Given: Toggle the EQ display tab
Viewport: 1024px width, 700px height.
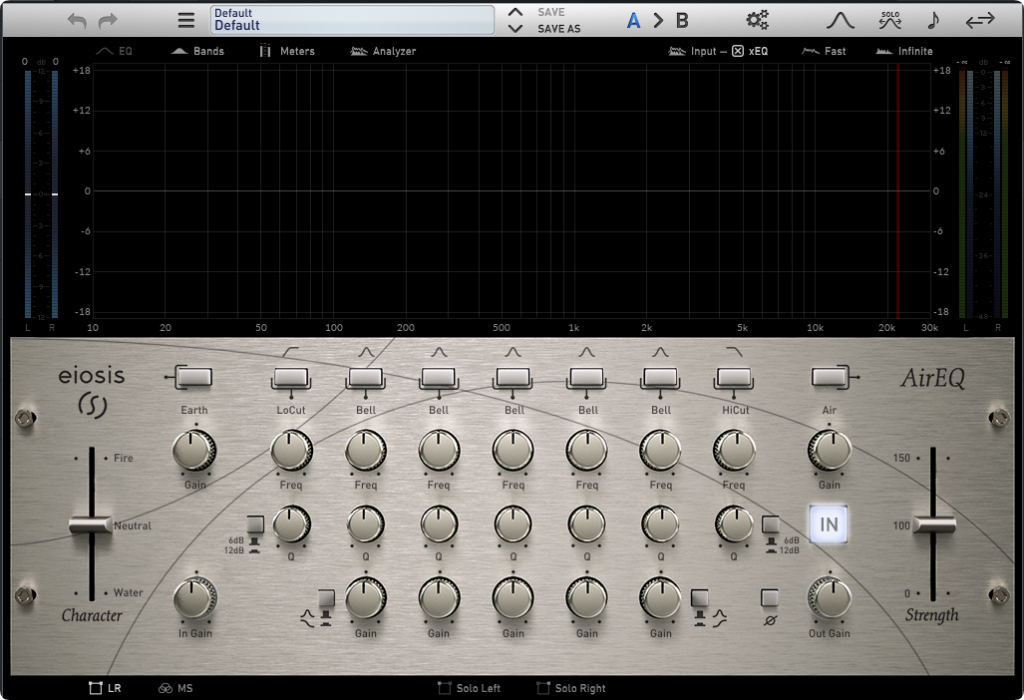Looking at the screenshot, I should [114, 51].
